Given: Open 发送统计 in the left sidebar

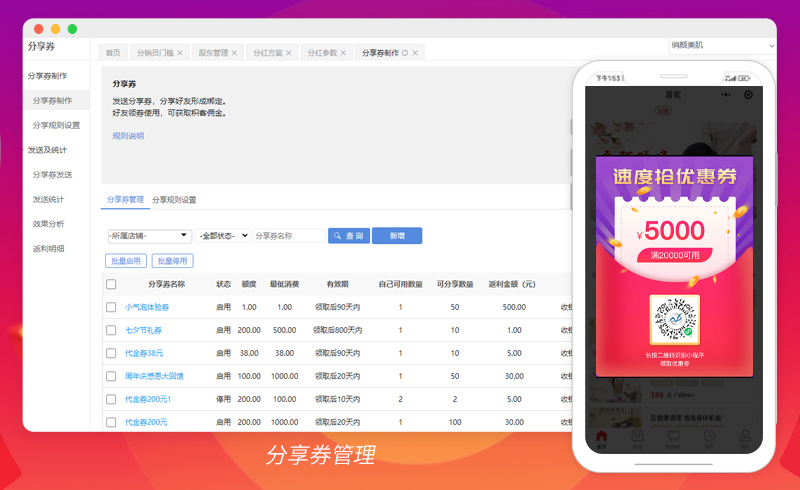Looking at the screenshot, I should [x=47, y=199].
